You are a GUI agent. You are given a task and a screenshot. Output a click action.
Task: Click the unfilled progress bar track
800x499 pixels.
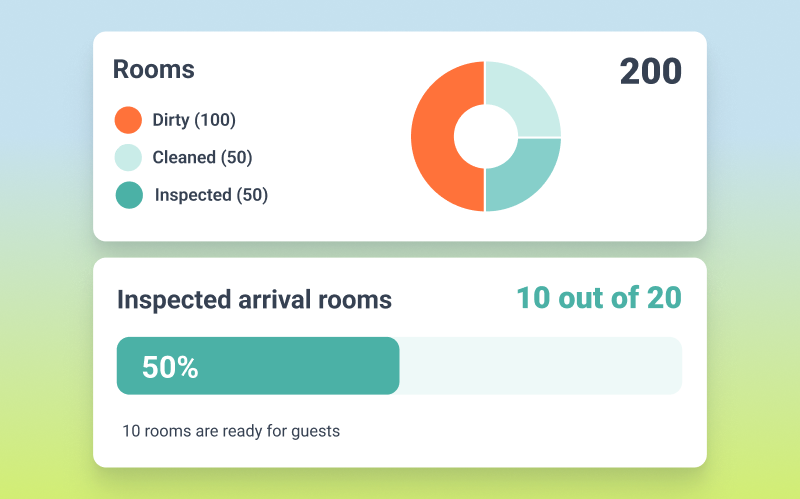(x=540, y=366)
